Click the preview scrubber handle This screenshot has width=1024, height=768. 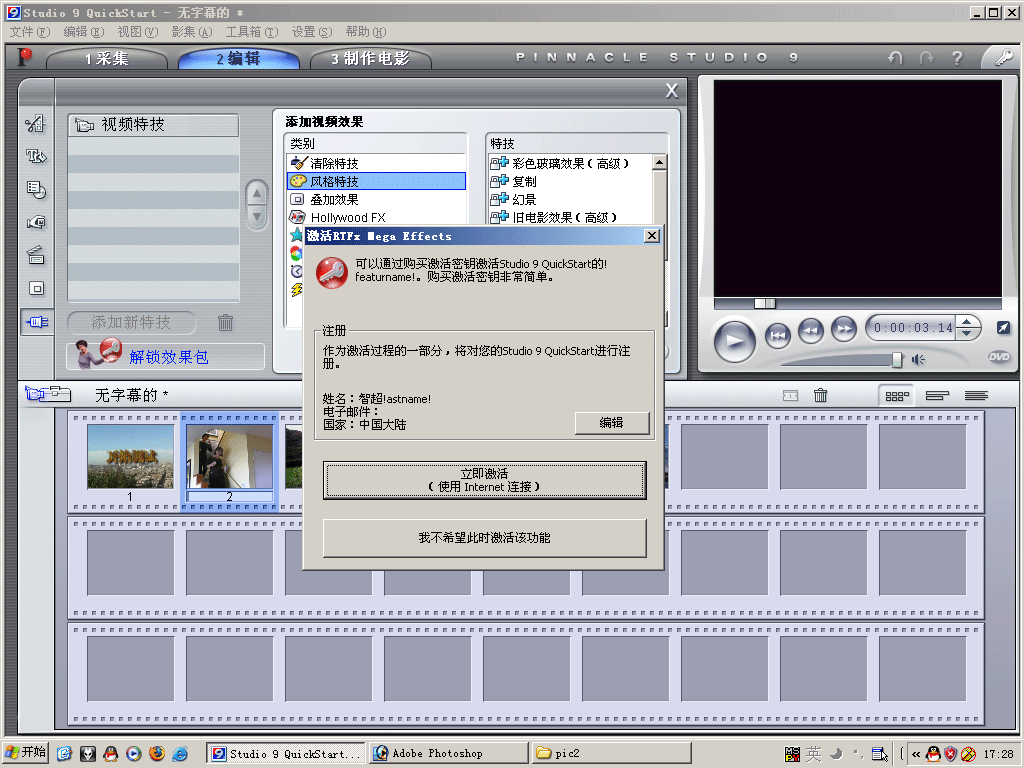765,303
